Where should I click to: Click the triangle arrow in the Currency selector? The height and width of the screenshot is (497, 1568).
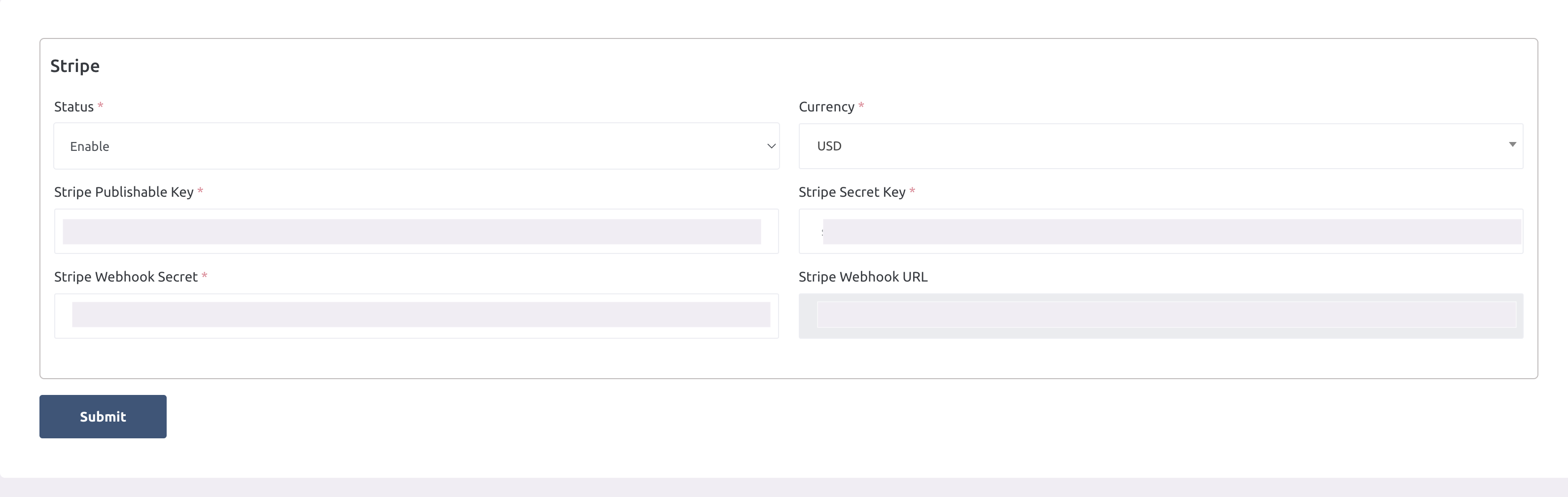(x=1512, y=145)
